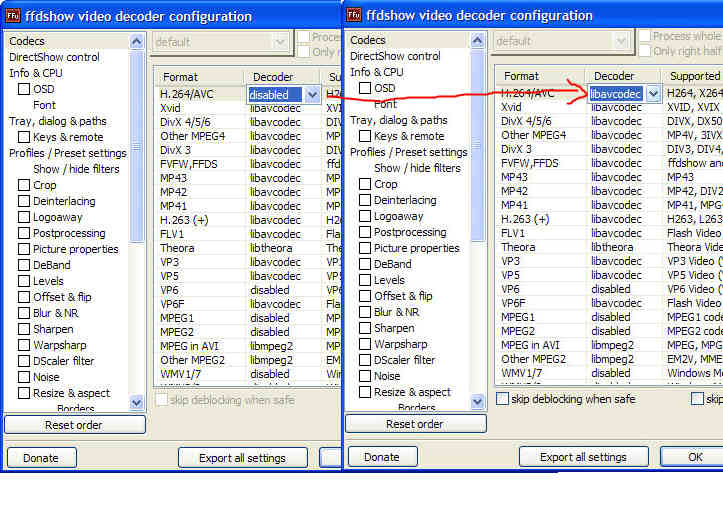Open Show / hide filters in right window
This screenshot has width=723, height=506.
click(x=417, y=168)
